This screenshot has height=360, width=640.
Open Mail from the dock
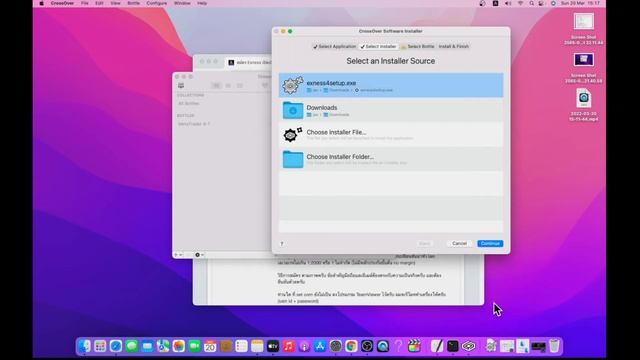[147, 346]
